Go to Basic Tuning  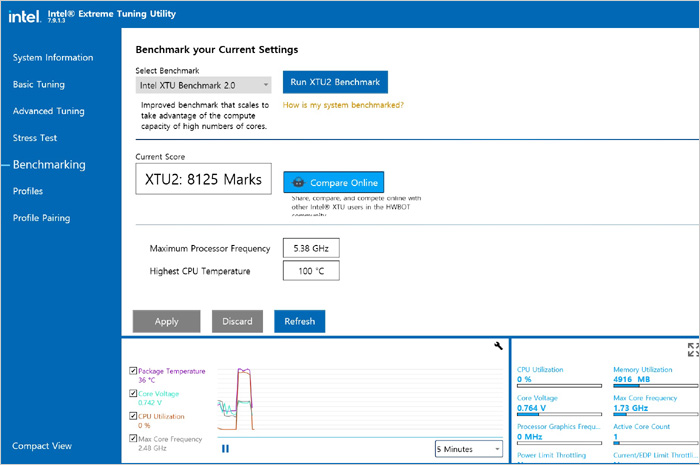point(38,84)
